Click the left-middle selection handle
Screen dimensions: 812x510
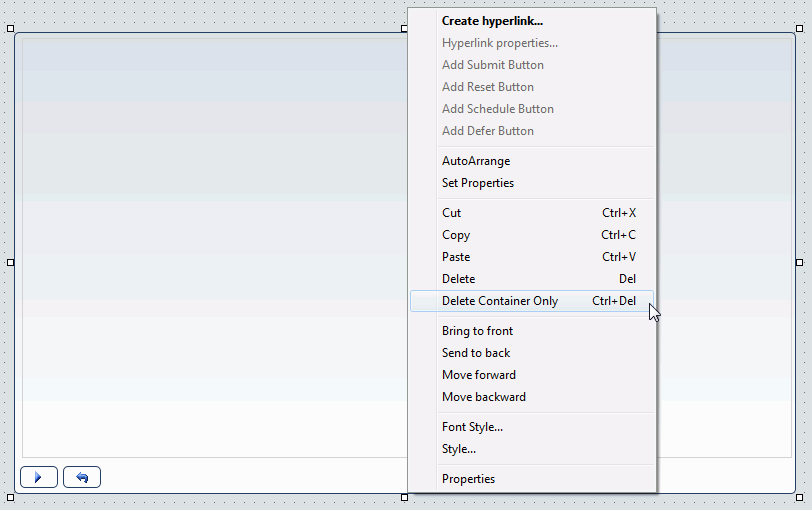[10, 263]
